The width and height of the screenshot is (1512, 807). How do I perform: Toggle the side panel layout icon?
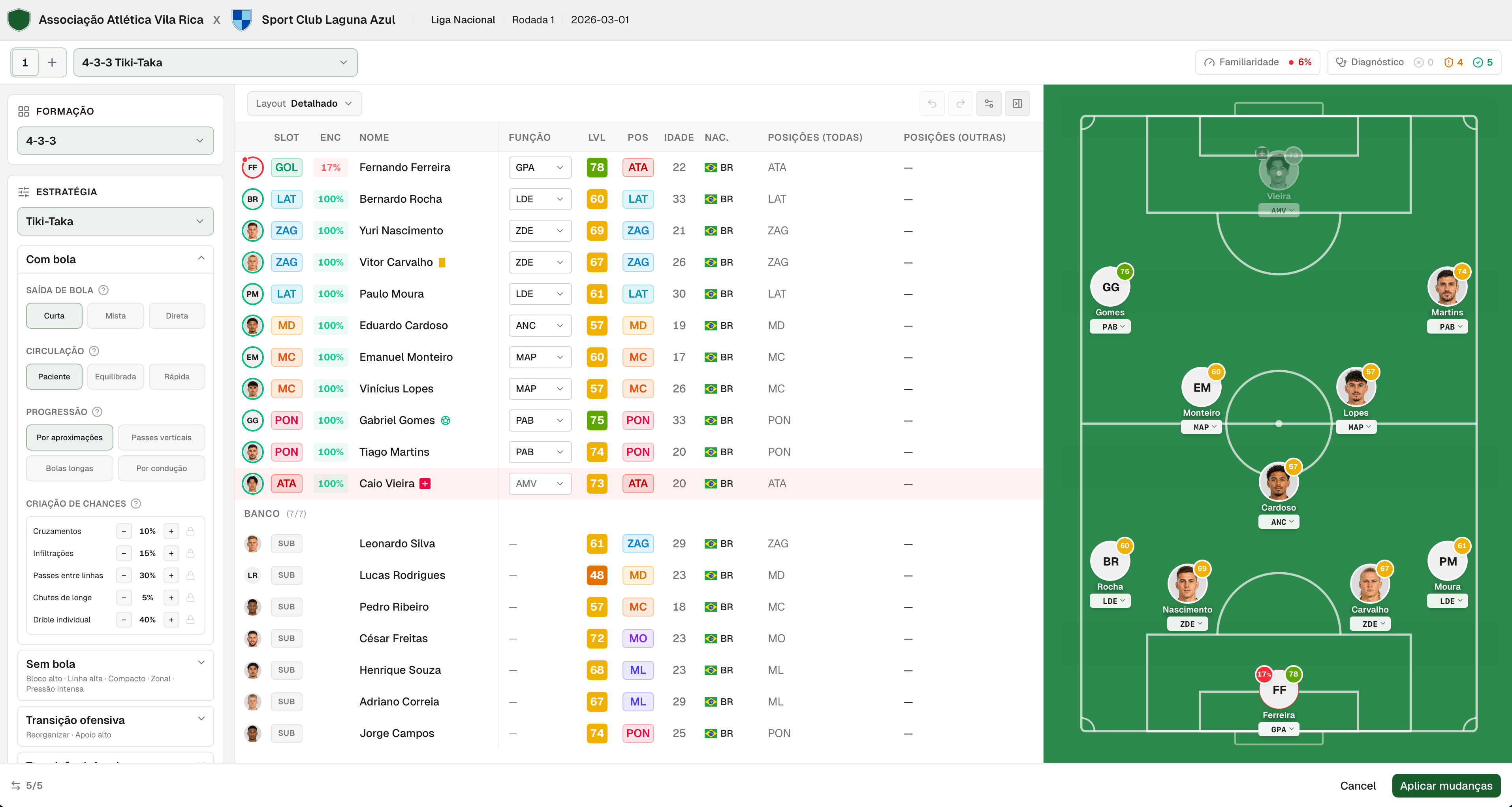click(x=1017, y=104)
